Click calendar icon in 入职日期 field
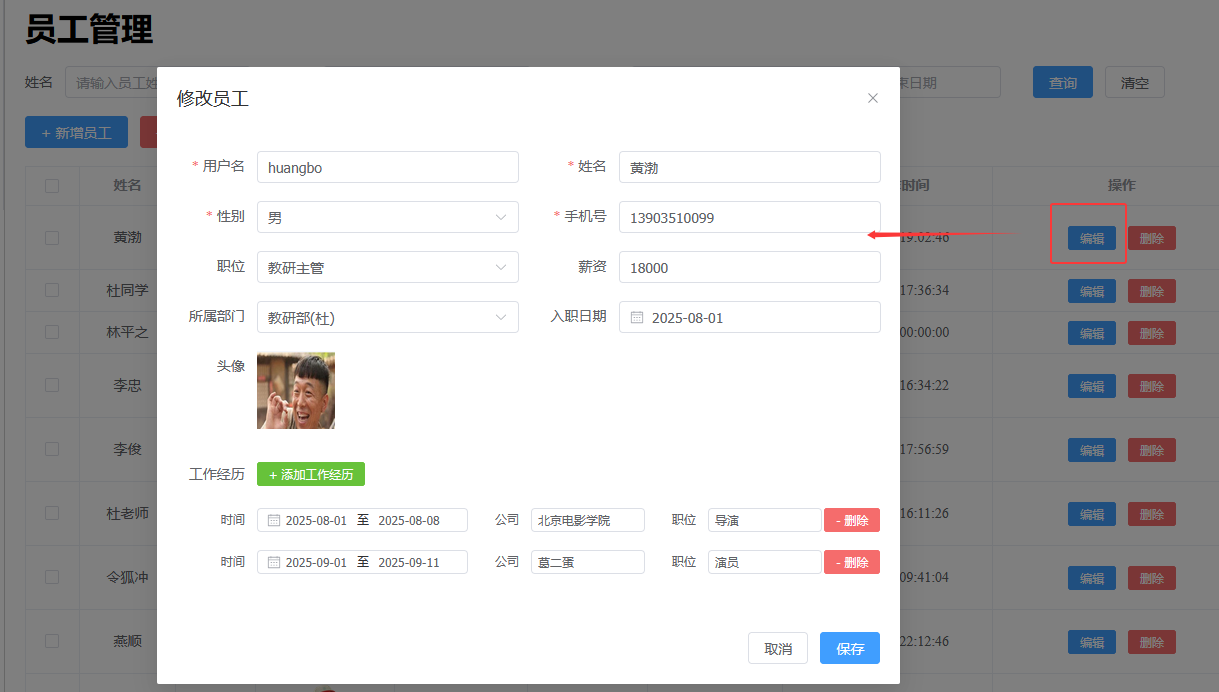The image size is (1219, 692). (x=637, y=318)
